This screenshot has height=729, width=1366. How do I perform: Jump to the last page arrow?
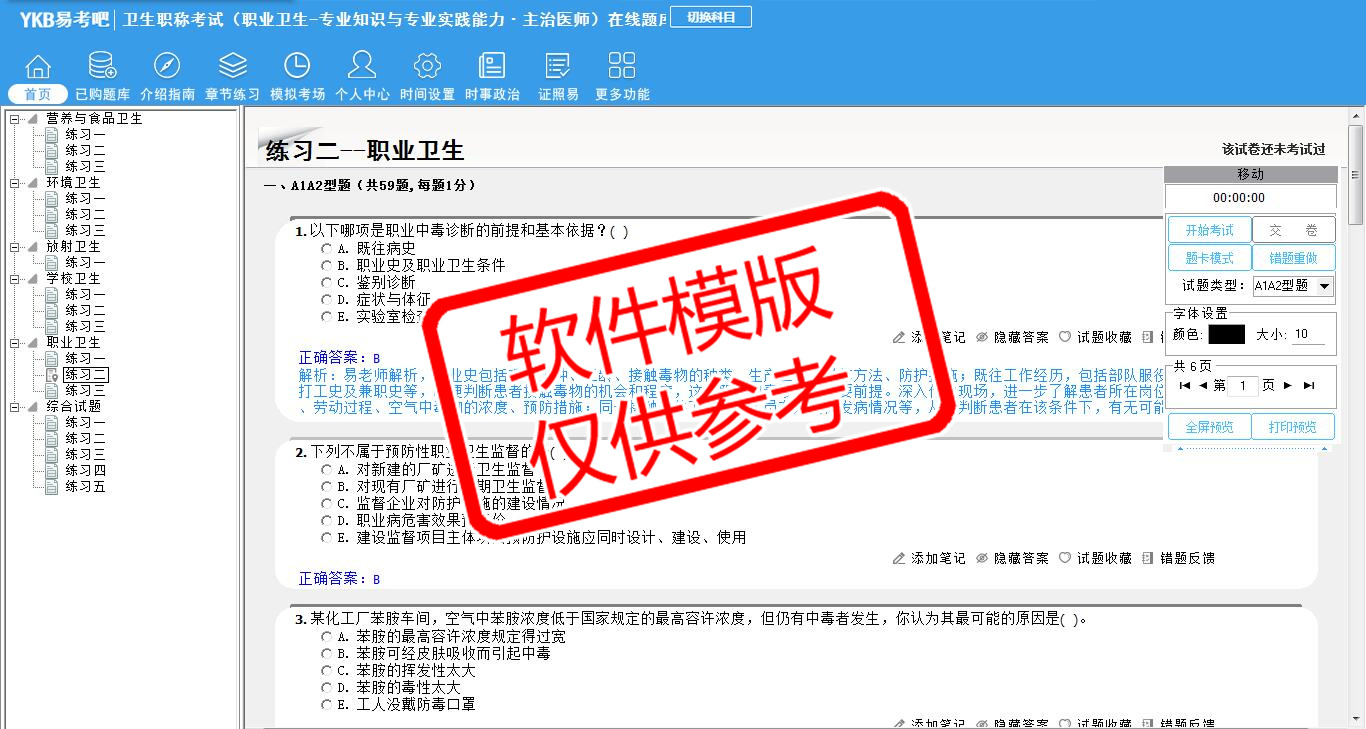1309,385
